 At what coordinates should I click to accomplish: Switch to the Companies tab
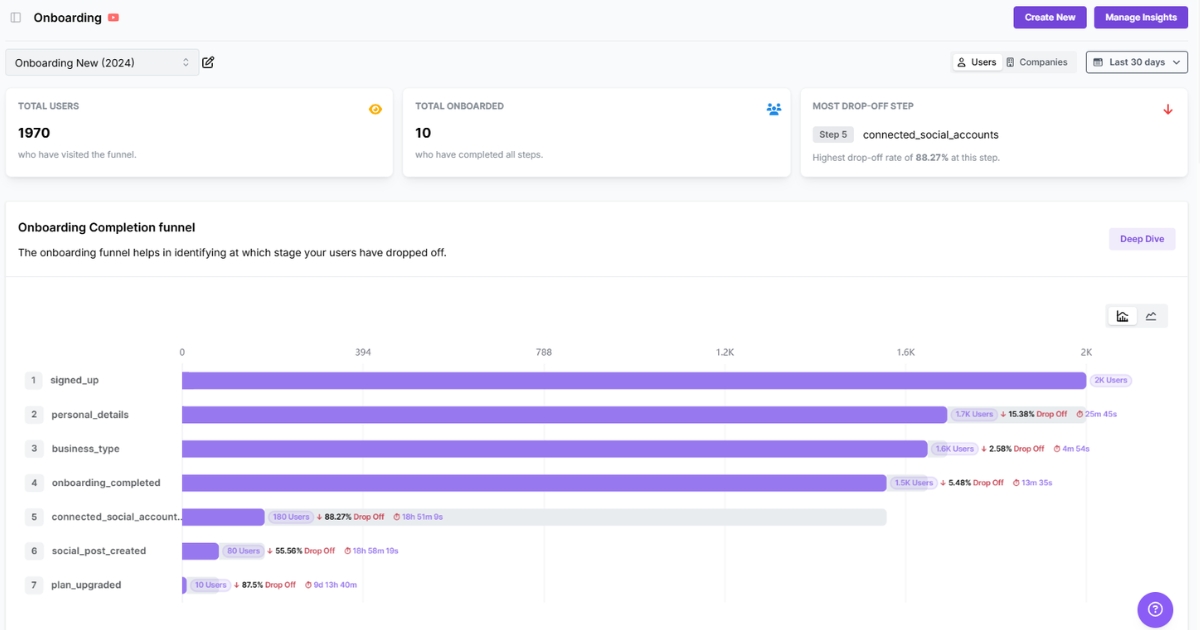click(1038, 61)
